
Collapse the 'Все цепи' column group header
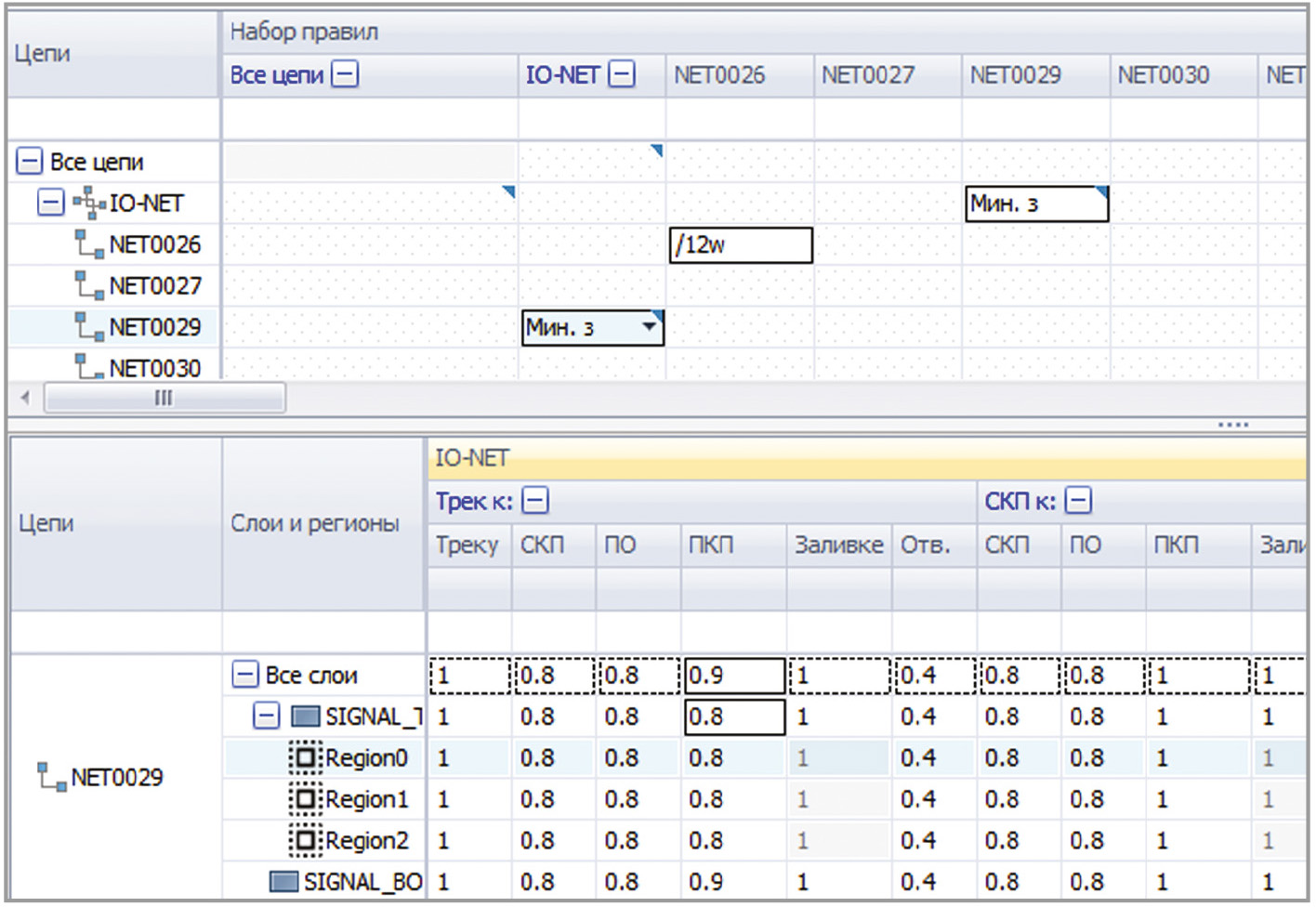[345, 74]
